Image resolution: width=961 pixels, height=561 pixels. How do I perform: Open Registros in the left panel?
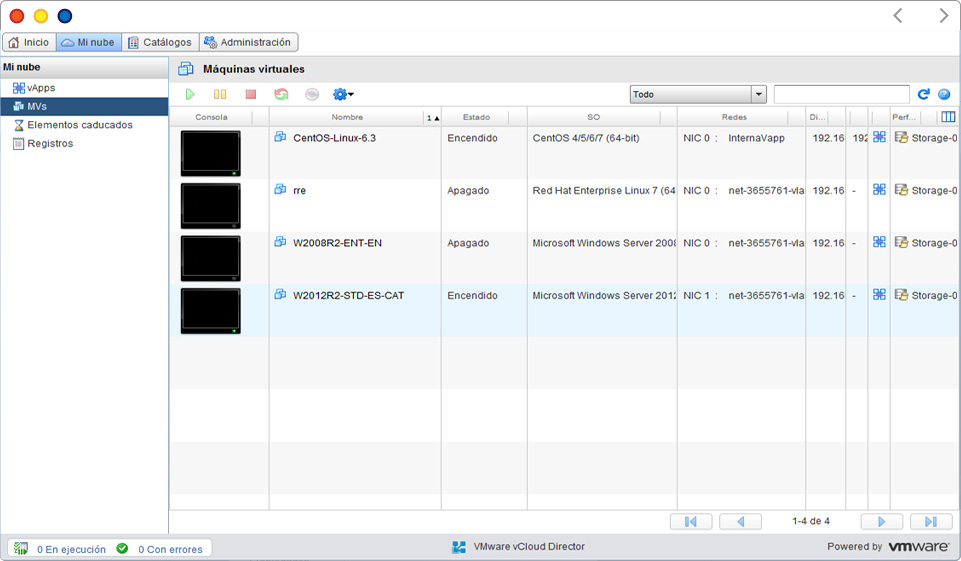coord(50,143)
